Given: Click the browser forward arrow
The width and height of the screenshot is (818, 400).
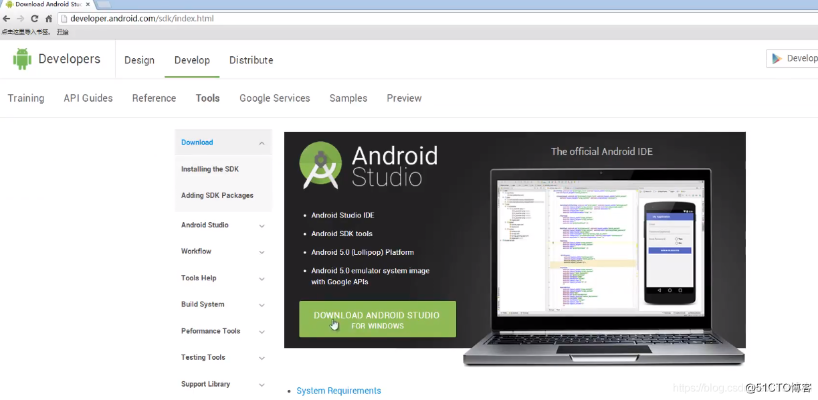Looking at the screenshot, I should (19, 19).
